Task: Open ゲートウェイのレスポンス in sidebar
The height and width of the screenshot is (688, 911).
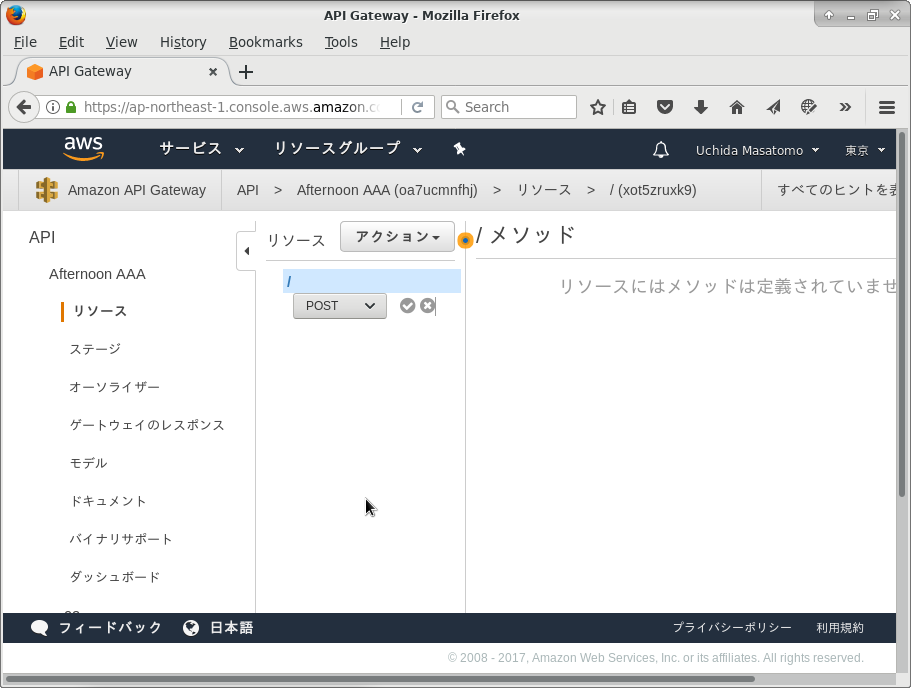Action: [147, 425]
